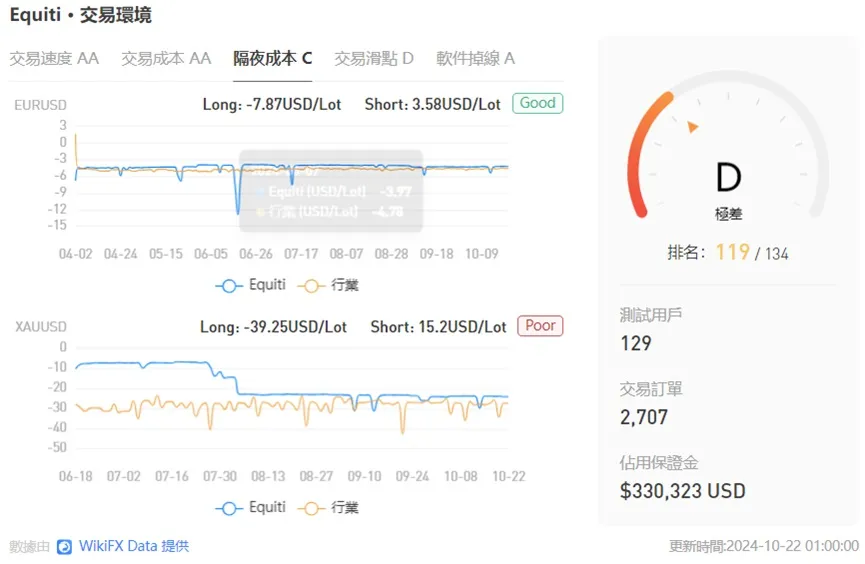The image size is (865, 564).
Task: Open the 交易成本 AA tab
Action: 166,58
